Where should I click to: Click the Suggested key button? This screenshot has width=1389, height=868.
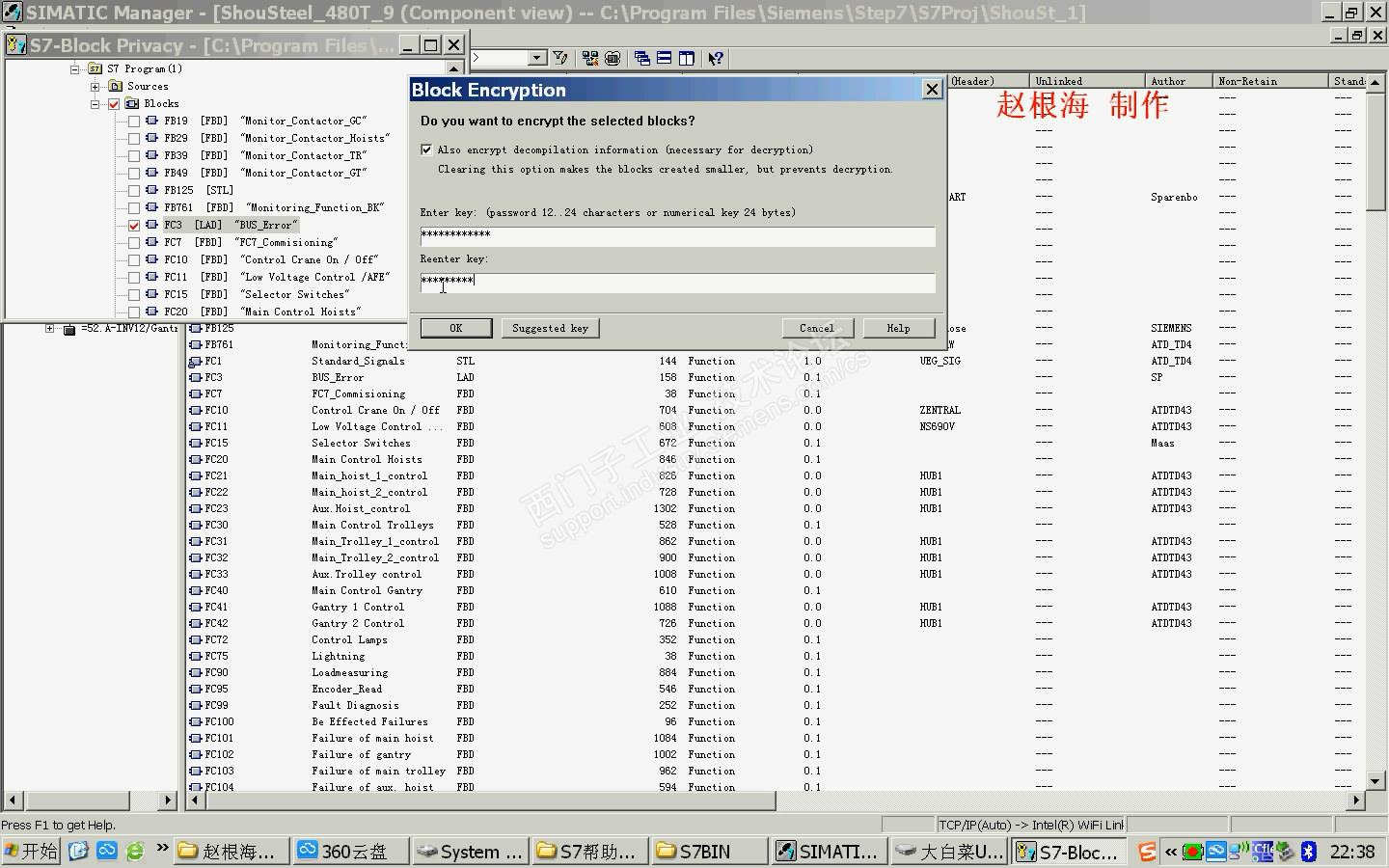tap(550, 328)
